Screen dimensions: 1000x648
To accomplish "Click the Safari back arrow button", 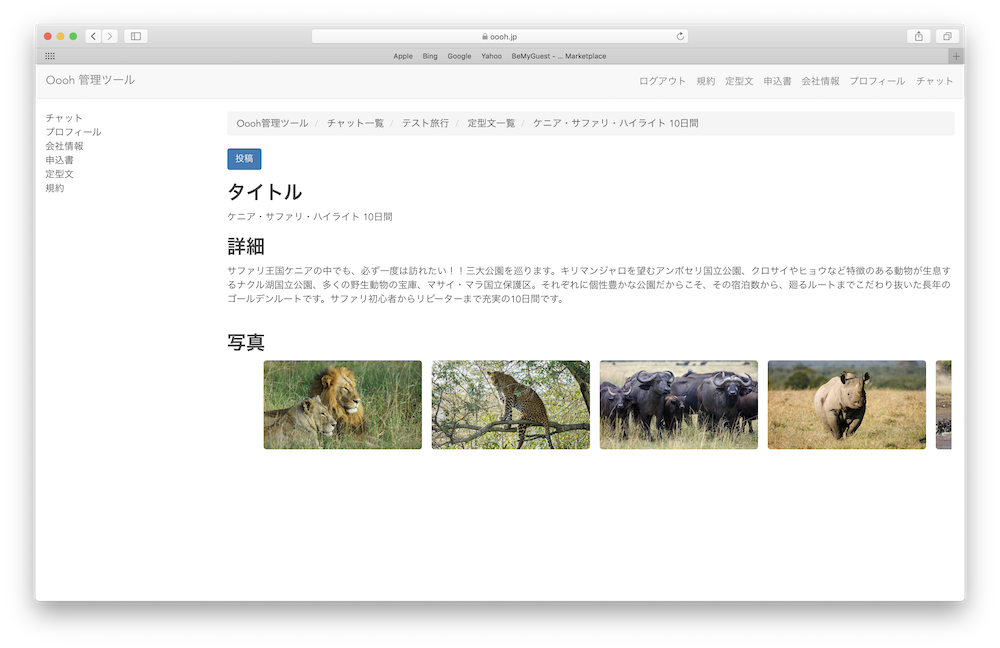I will 93,36.
